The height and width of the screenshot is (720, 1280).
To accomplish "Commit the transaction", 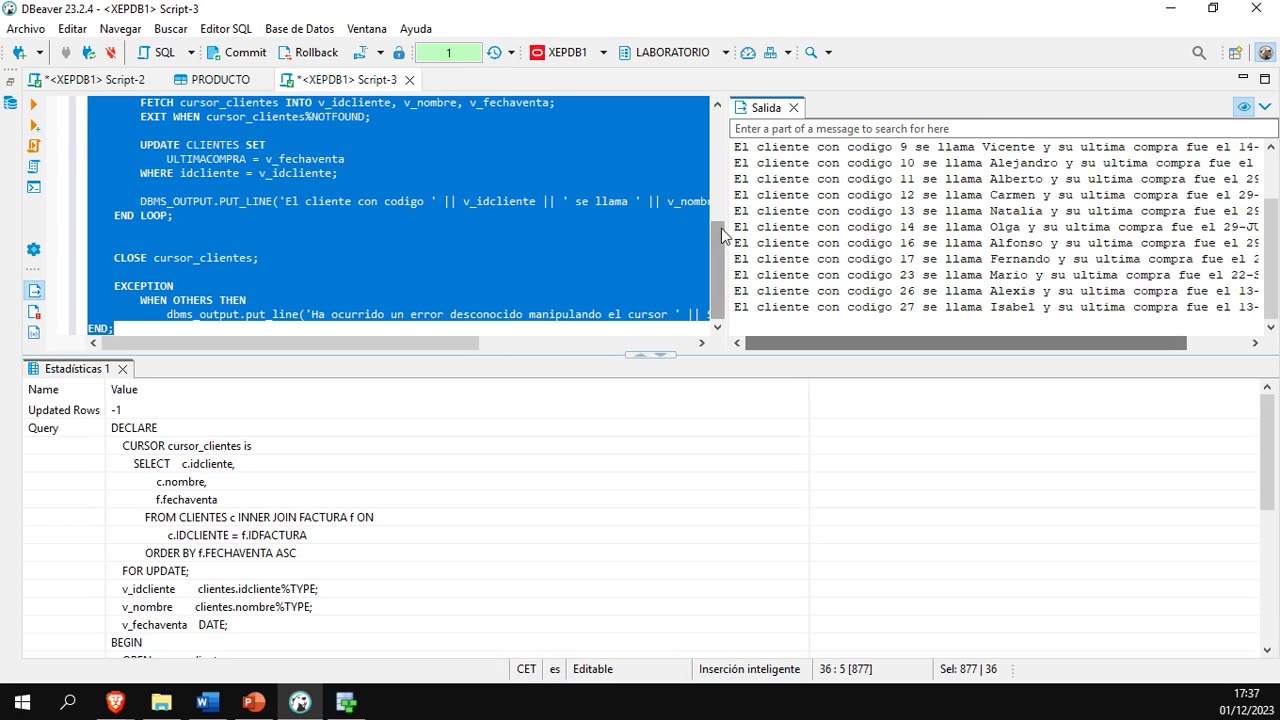I will [236, 53].
